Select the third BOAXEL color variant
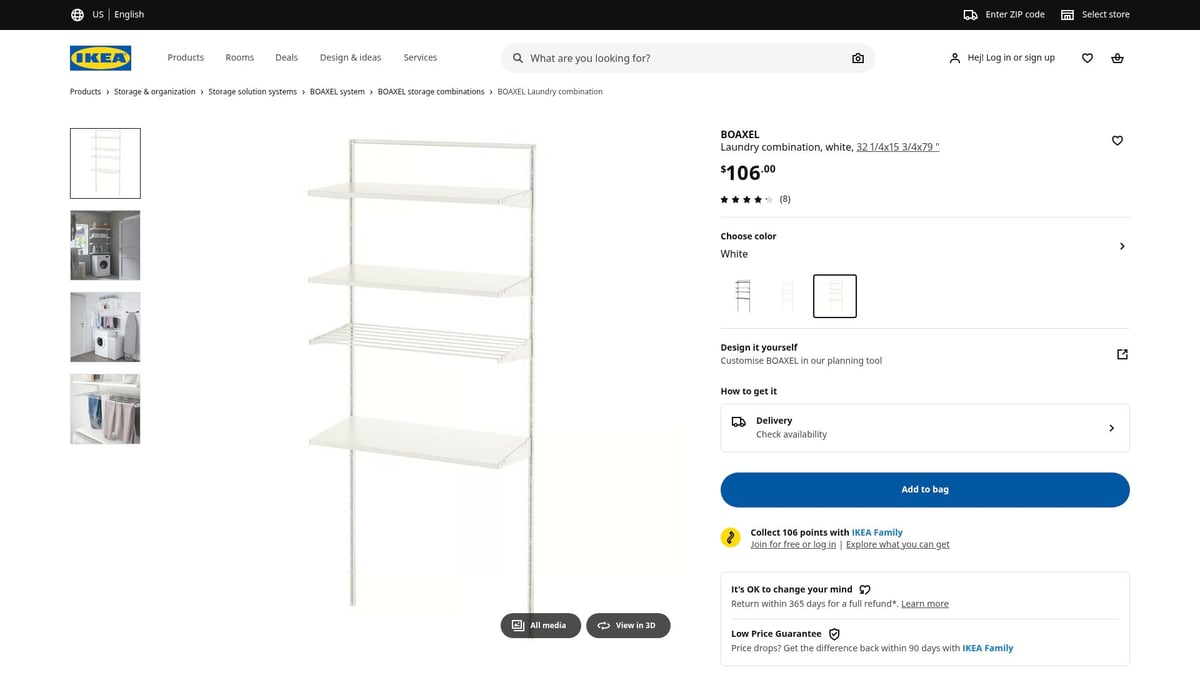 pos(834,295)
